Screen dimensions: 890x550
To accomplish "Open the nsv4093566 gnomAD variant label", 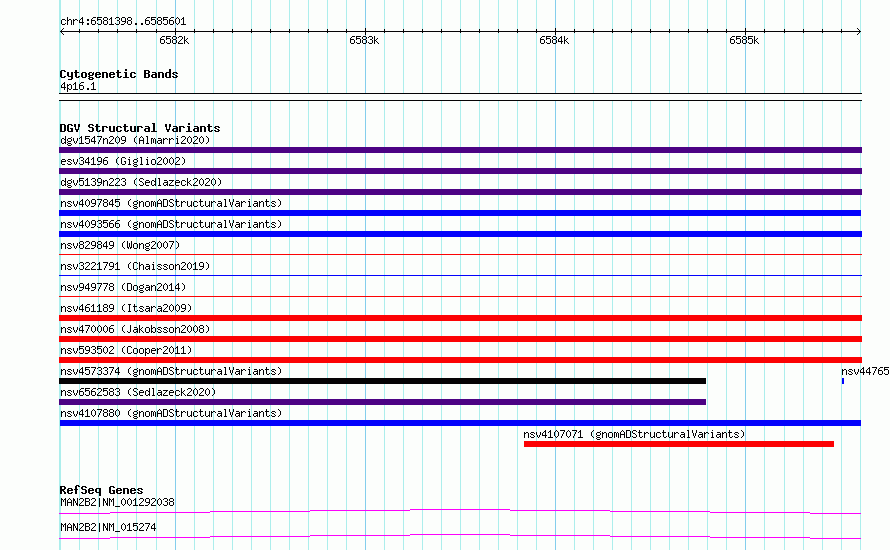I will pos(171,224).
